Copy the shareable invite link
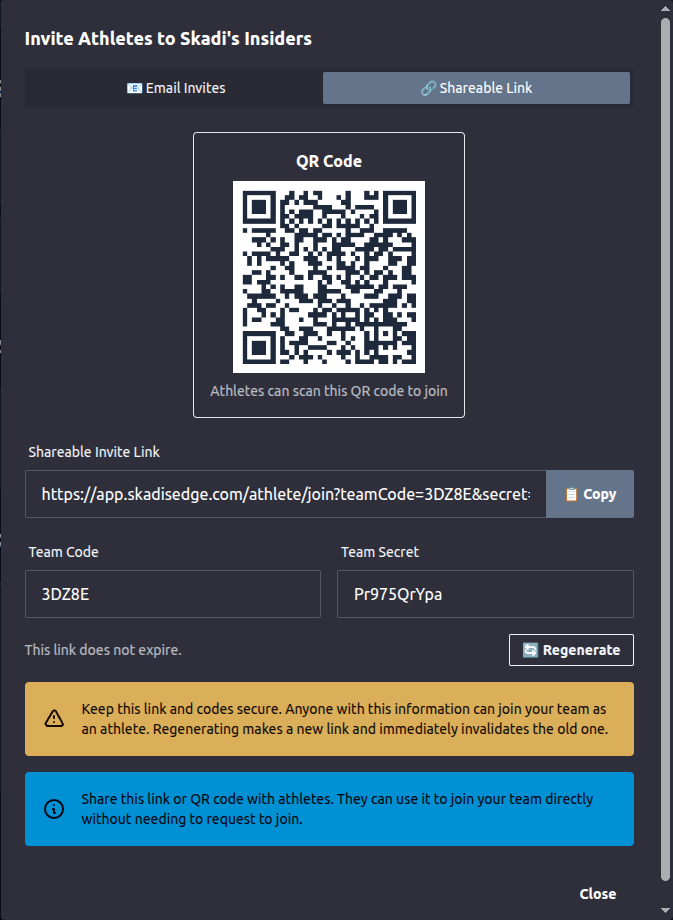 click(590, 494)
